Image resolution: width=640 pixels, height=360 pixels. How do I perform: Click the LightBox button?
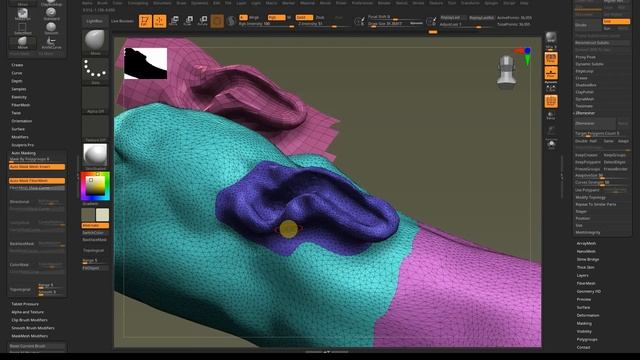(95, 21)
